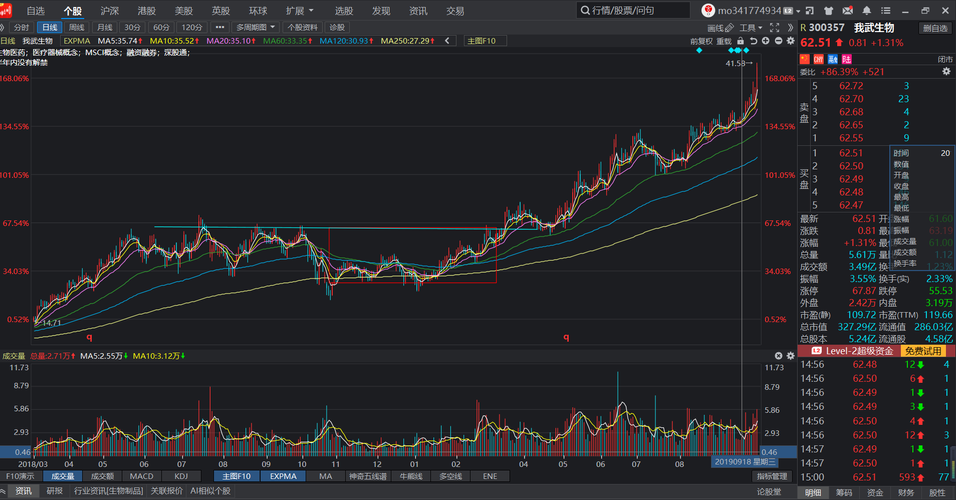The height and width of the screenshot is (500, 956).
Task: Toggle the chart lock icon
Action: [x=740, y=41]
